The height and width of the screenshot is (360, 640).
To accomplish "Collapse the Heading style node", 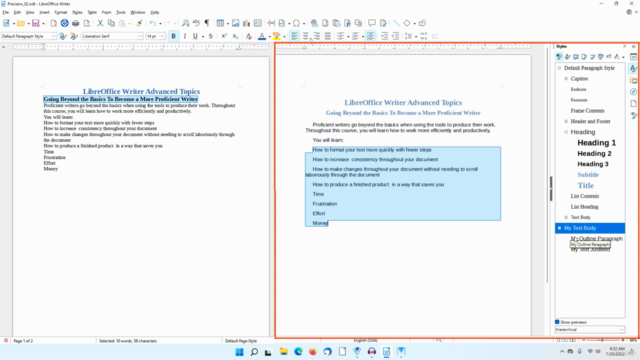I will click(x=566, y=132).
